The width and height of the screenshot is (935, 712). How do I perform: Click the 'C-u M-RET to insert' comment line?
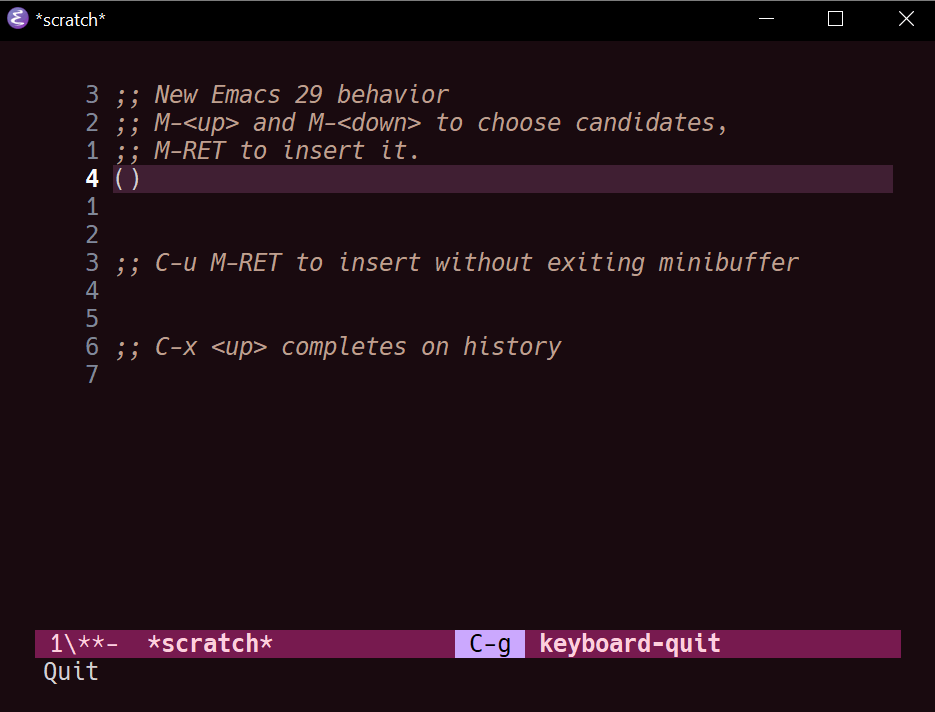click(457, 263)
